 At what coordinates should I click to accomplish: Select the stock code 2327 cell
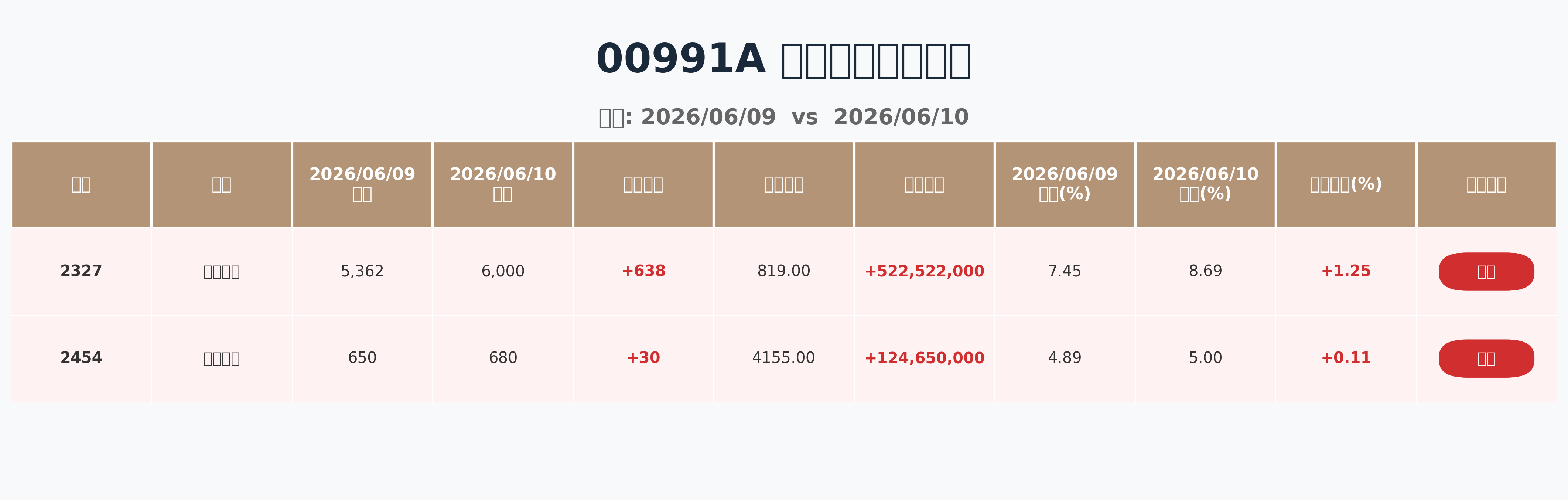81,271
